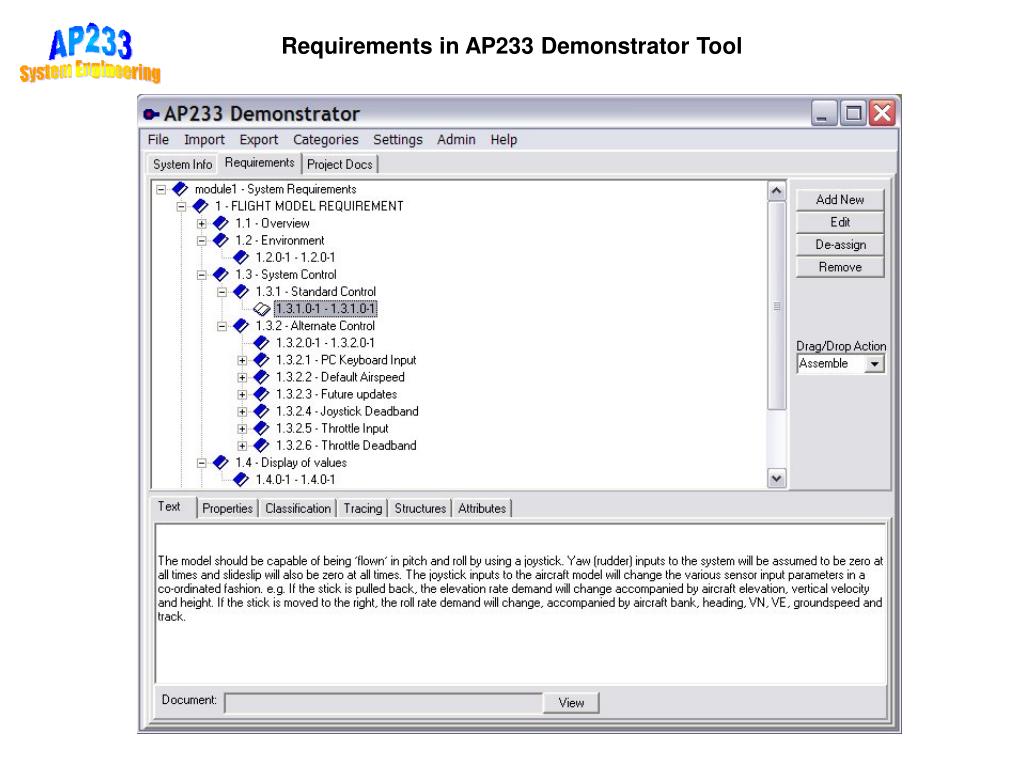This screenshot has width=1024, height=768.
Task: Open the File menu
Action: coord(158,140)
